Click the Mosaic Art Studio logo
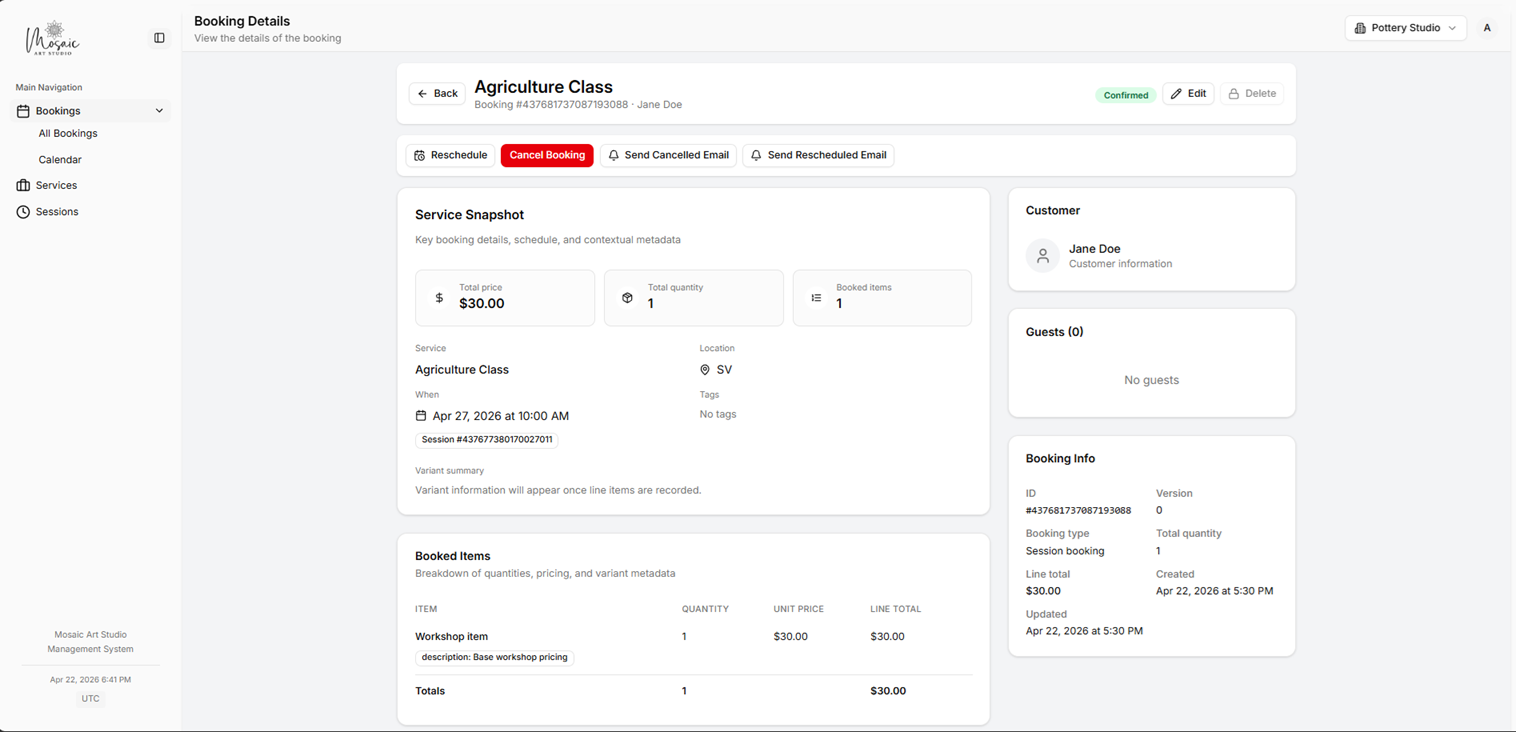1516x732 pixels. [x=53, y=39]
